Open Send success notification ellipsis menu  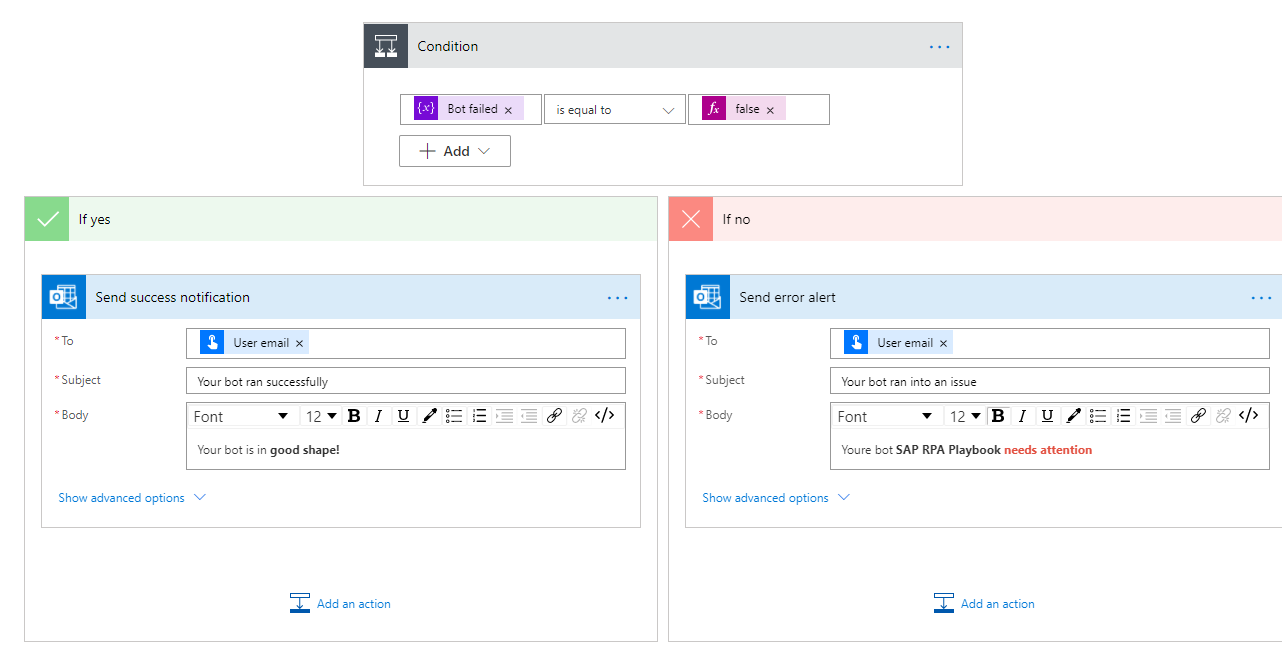(617, 298)
